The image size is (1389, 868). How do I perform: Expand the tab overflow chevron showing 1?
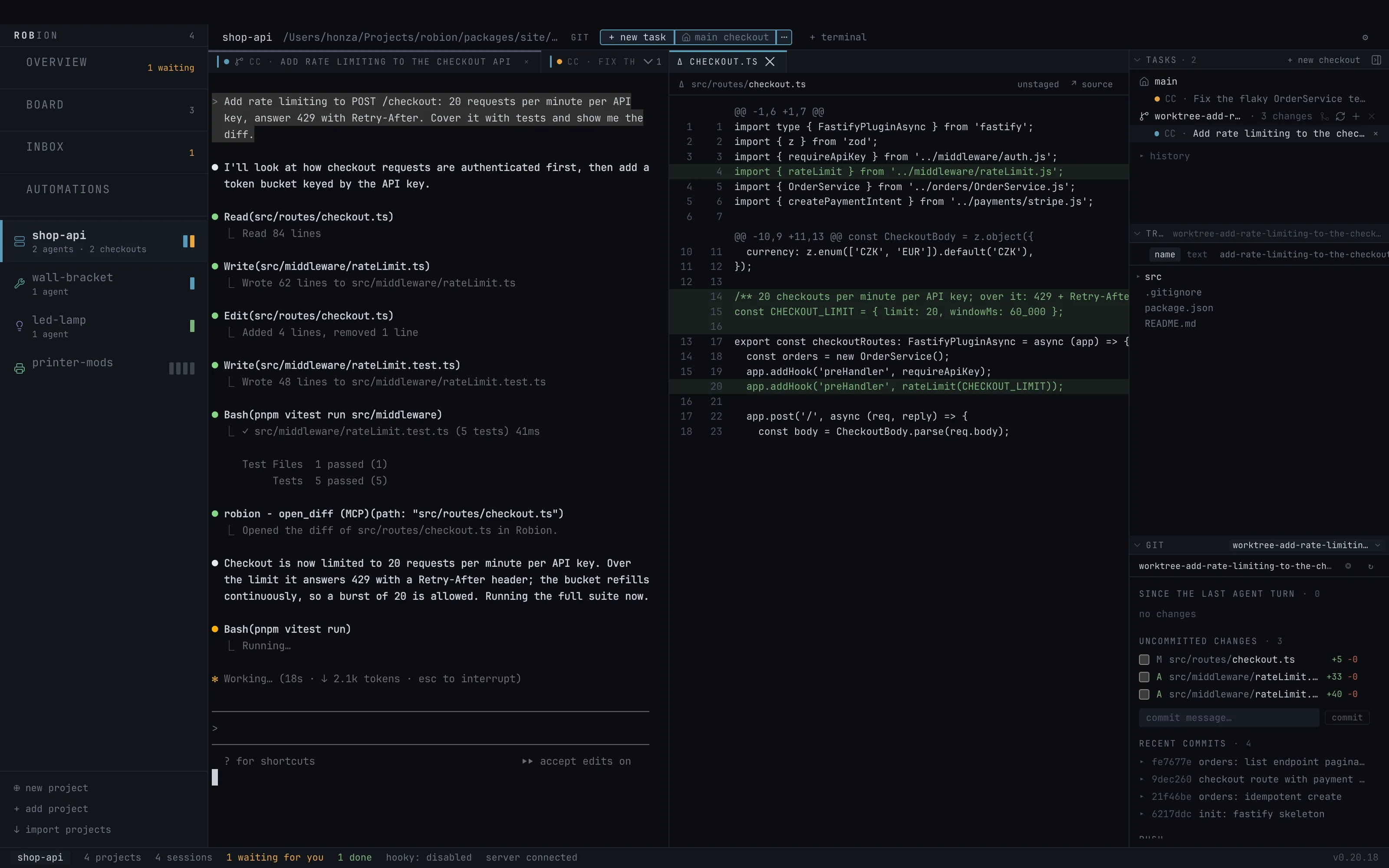[x=652, y=62]
